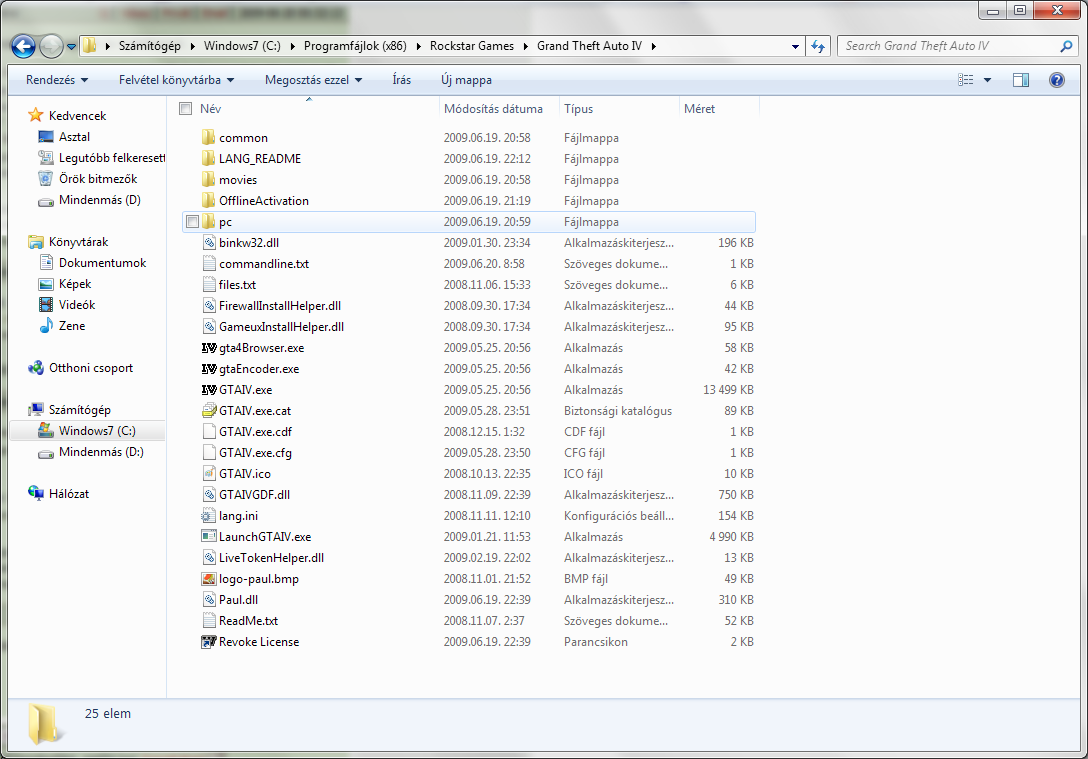The image size is (1088, 759).
Task: Open Képek library
Action: pos(75,284)
